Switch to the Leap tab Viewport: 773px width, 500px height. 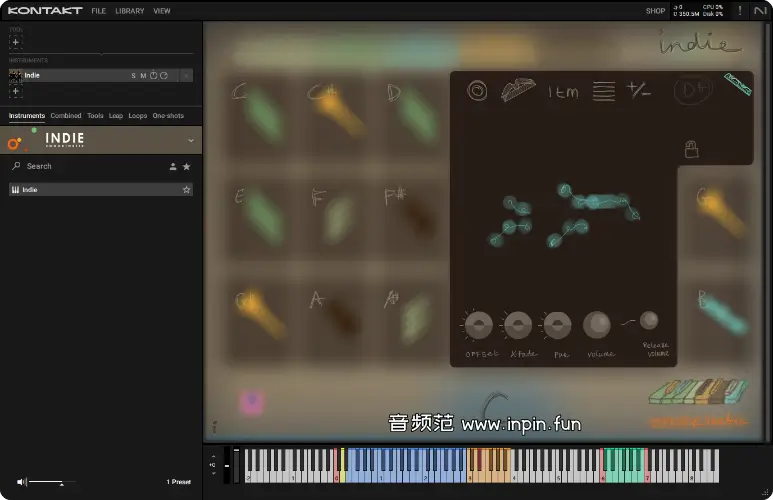[116, 116]
